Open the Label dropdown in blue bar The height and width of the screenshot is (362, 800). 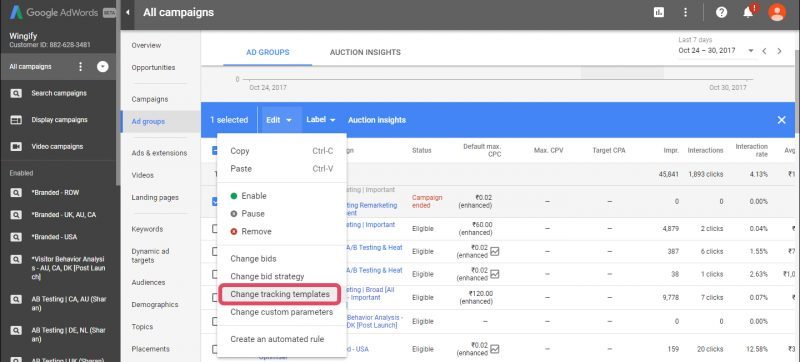pos(321,120)
